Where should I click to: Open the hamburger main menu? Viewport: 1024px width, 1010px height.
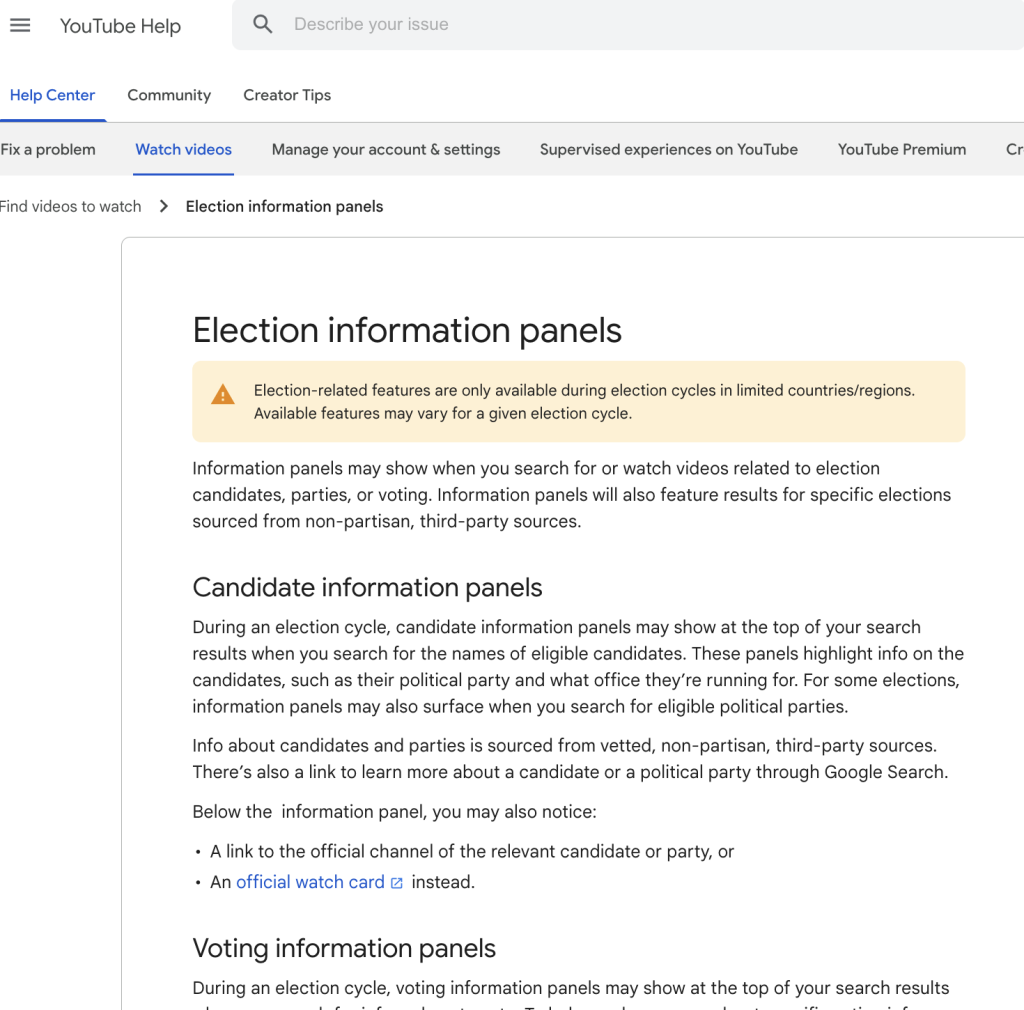20,25
